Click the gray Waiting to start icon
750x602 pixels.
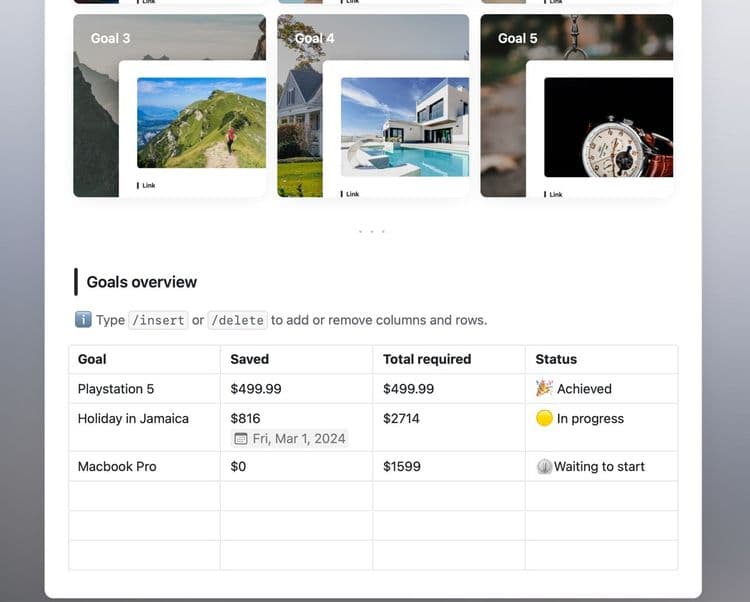544,466
